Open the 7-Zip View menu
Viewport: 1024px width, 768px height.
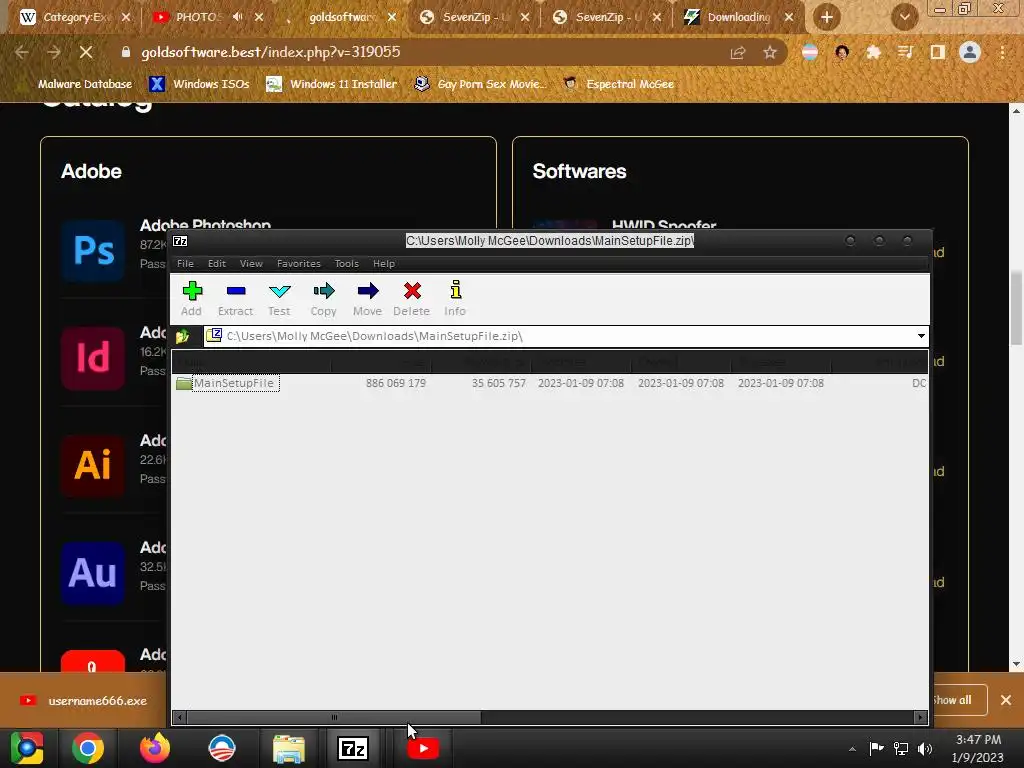click(x=251, y=264)
